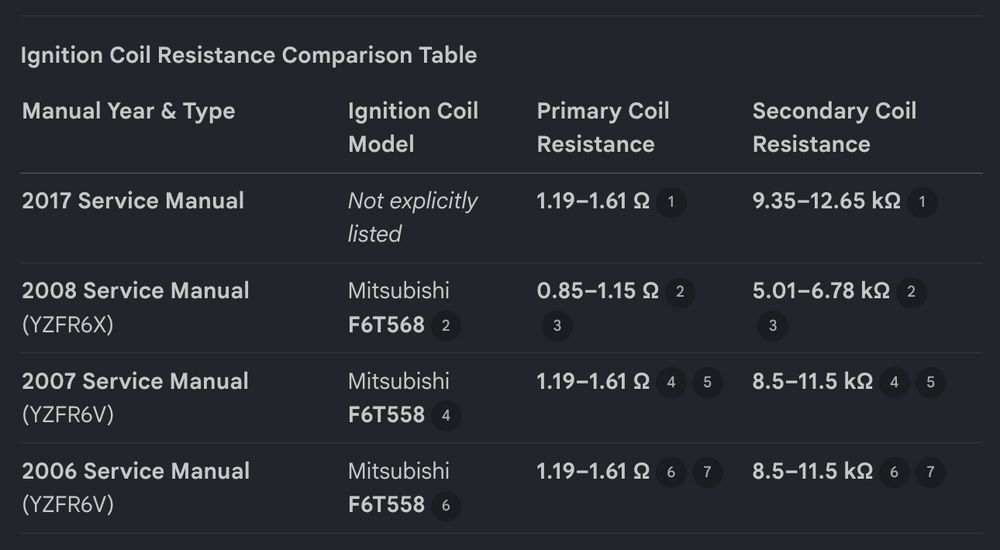Open citation 1 beside 1.19–1.61 Ω in 2017 row

pyautogui.click(x=671, y=202)
